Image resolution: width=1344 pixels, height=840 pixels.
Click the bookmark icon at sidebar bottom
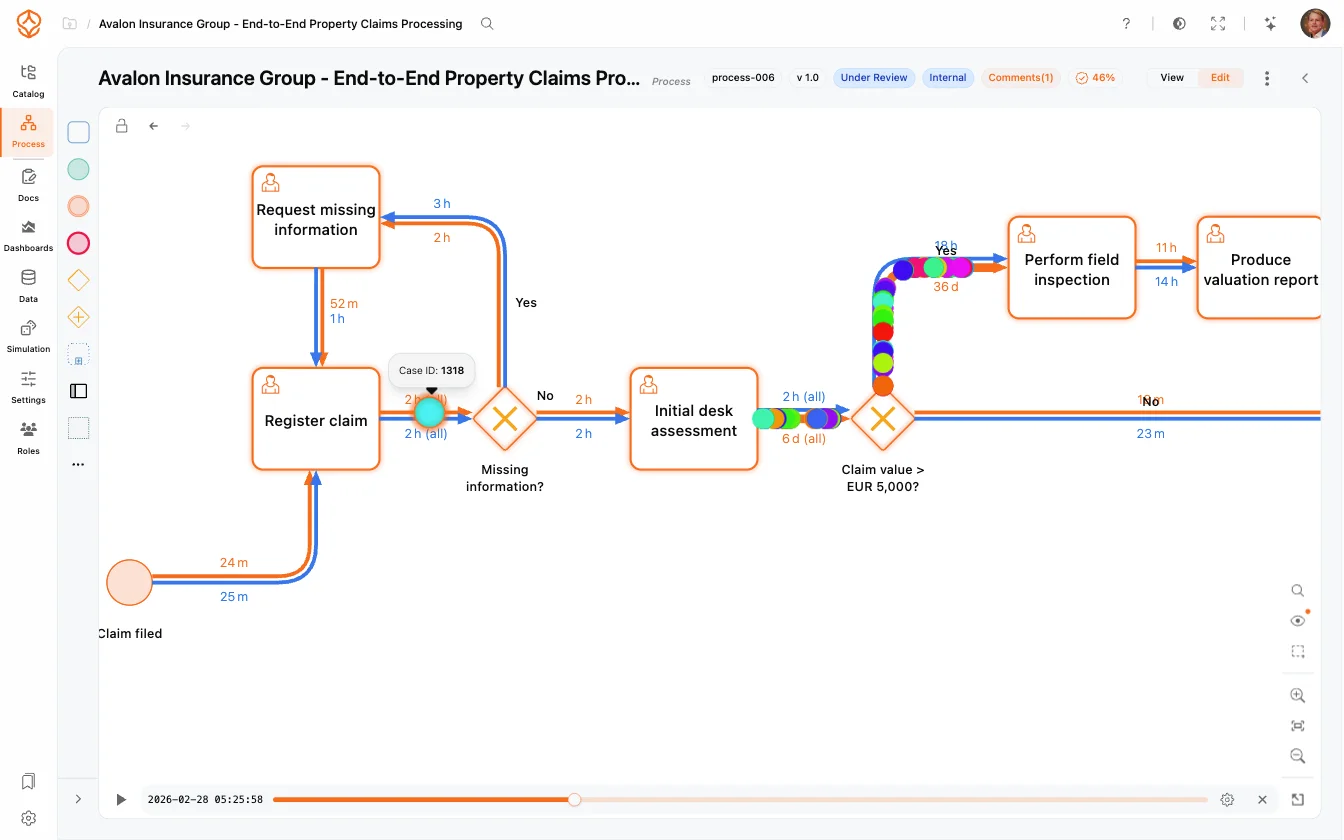tap(28, 781)
